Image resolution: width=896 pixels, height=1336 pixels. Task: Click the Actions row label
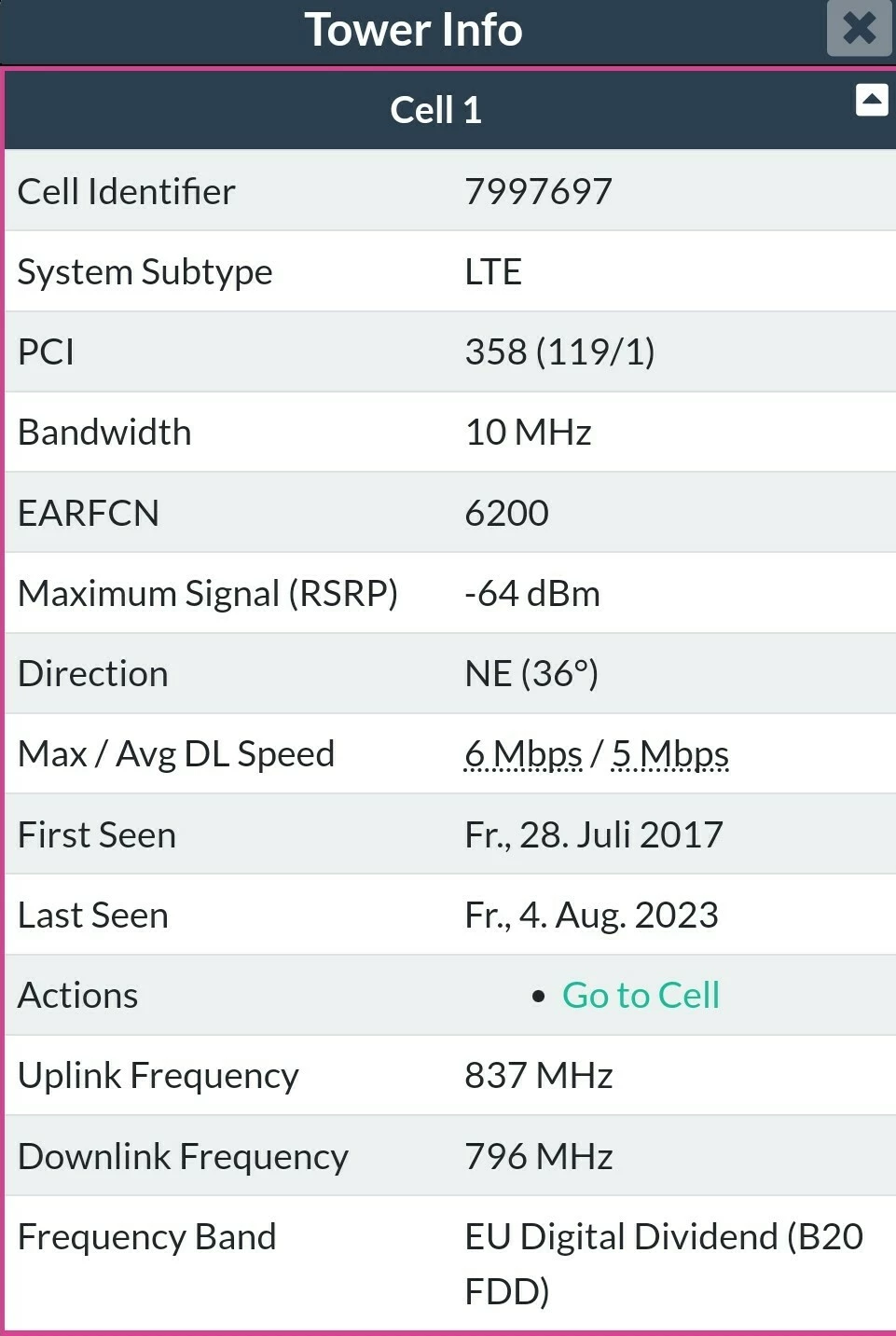(x=77, y=996)
